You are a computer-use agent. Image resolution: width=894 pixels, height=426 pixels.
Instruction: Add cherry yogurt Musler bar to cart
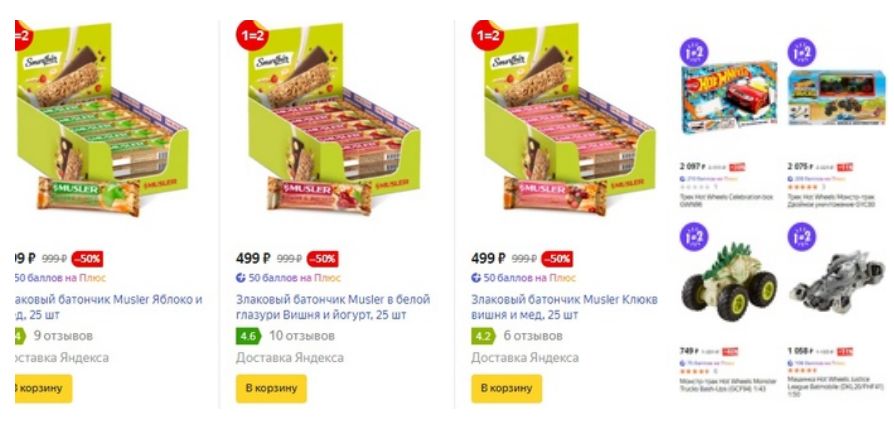click(271, 388)
